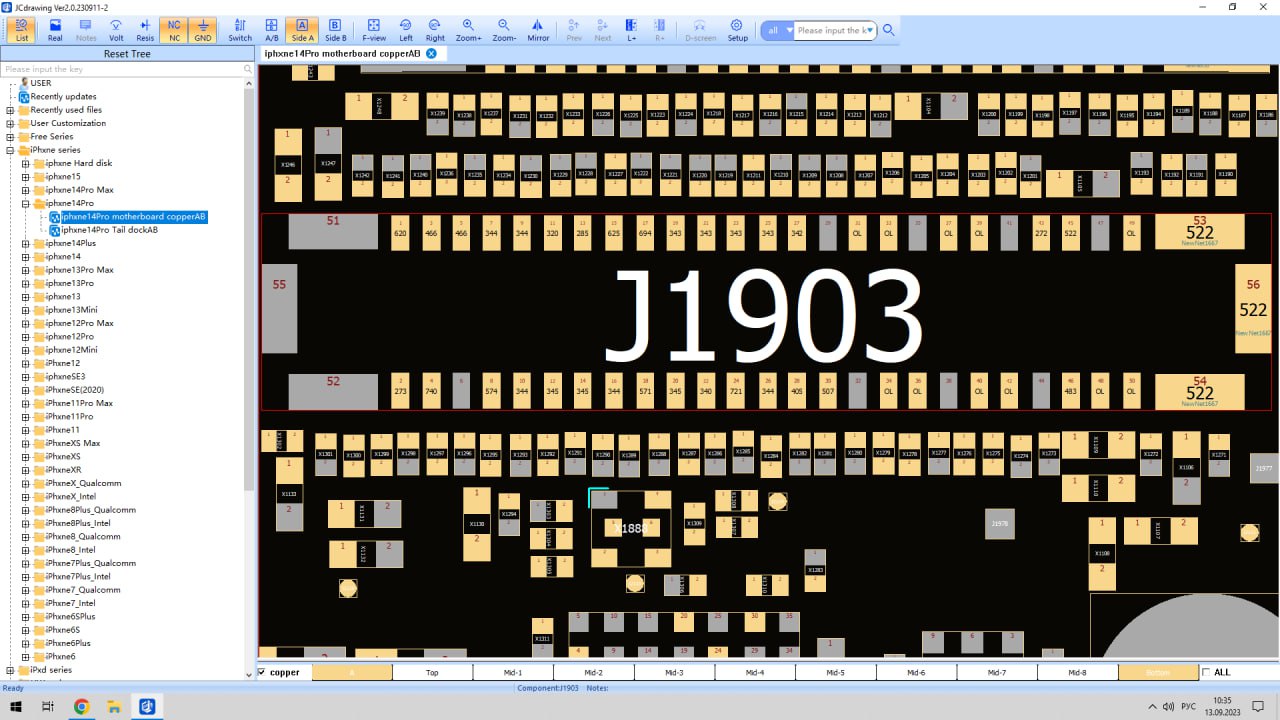
Task: Open Windows Start menu
Action: point(16,706)
